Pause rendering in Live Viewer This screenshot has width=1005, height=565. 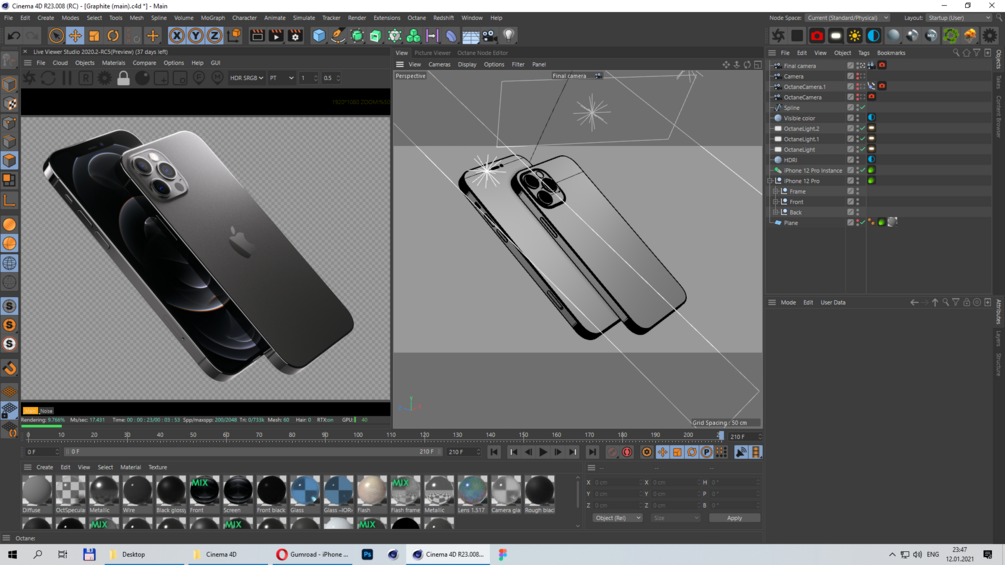tap(67, 78)
